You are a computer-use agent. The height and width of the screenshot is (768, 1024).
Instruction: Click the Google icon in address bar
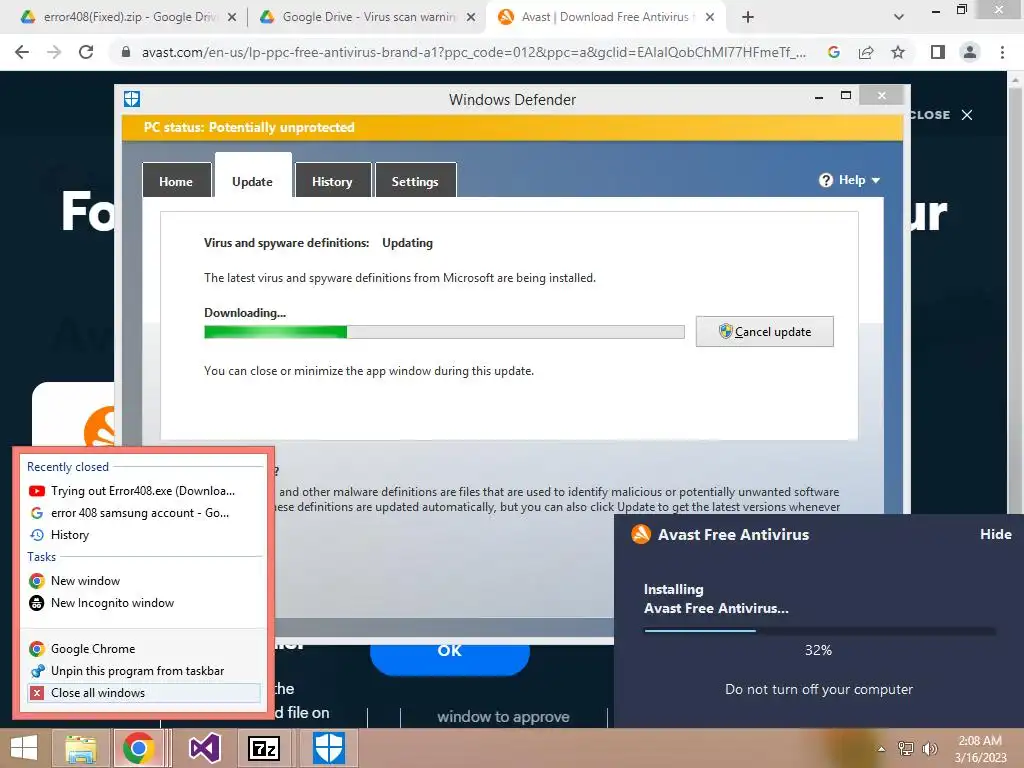[833, 52]
